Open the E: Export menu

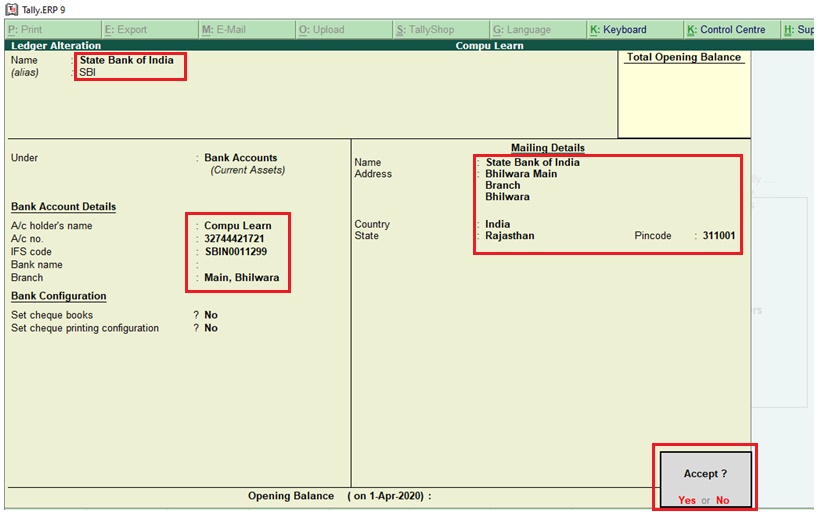tap(150, 30)
